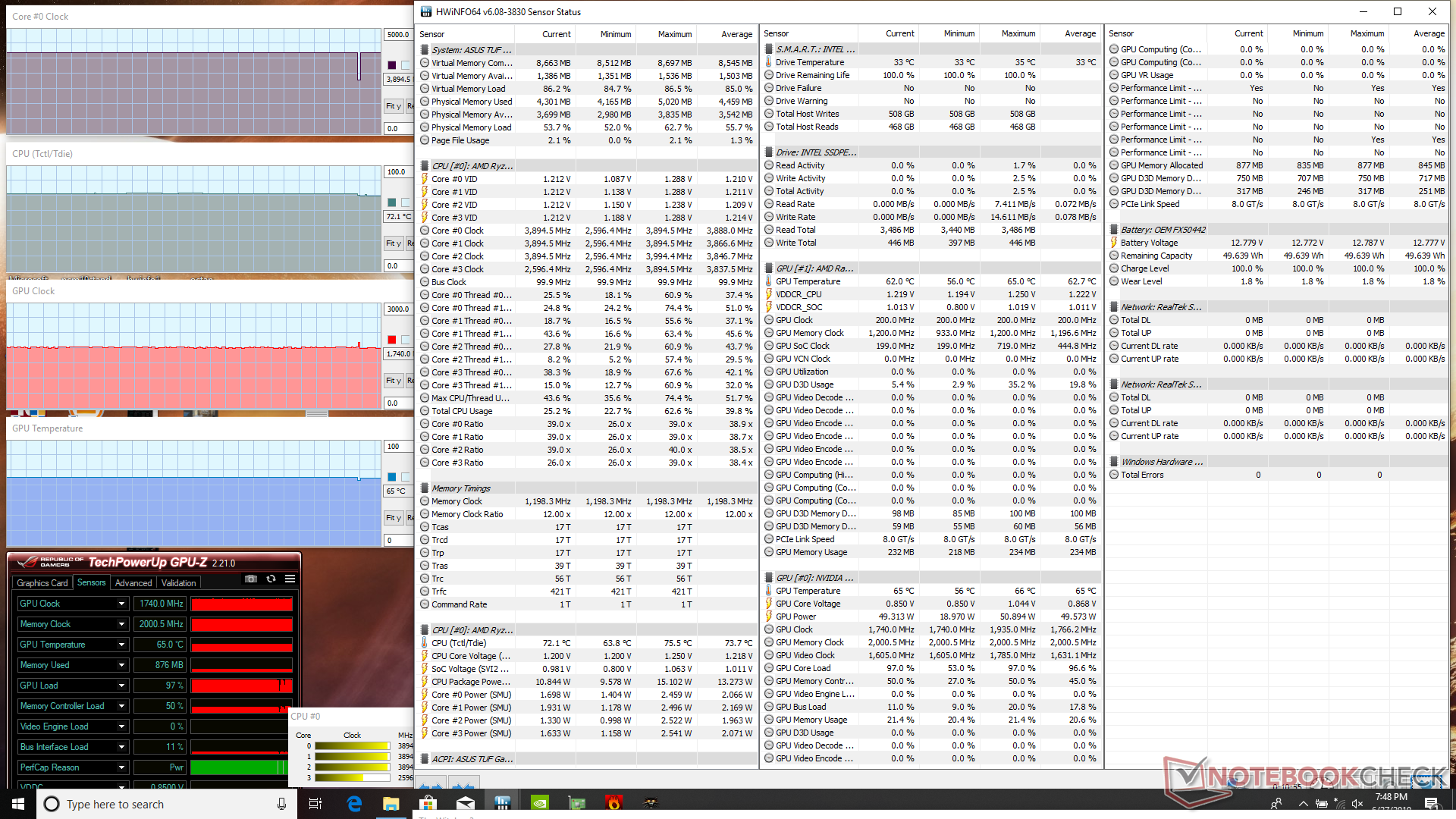Open the Memory Used sensor dropdown
Screen dimensions: 1456x819
[121, 665]
